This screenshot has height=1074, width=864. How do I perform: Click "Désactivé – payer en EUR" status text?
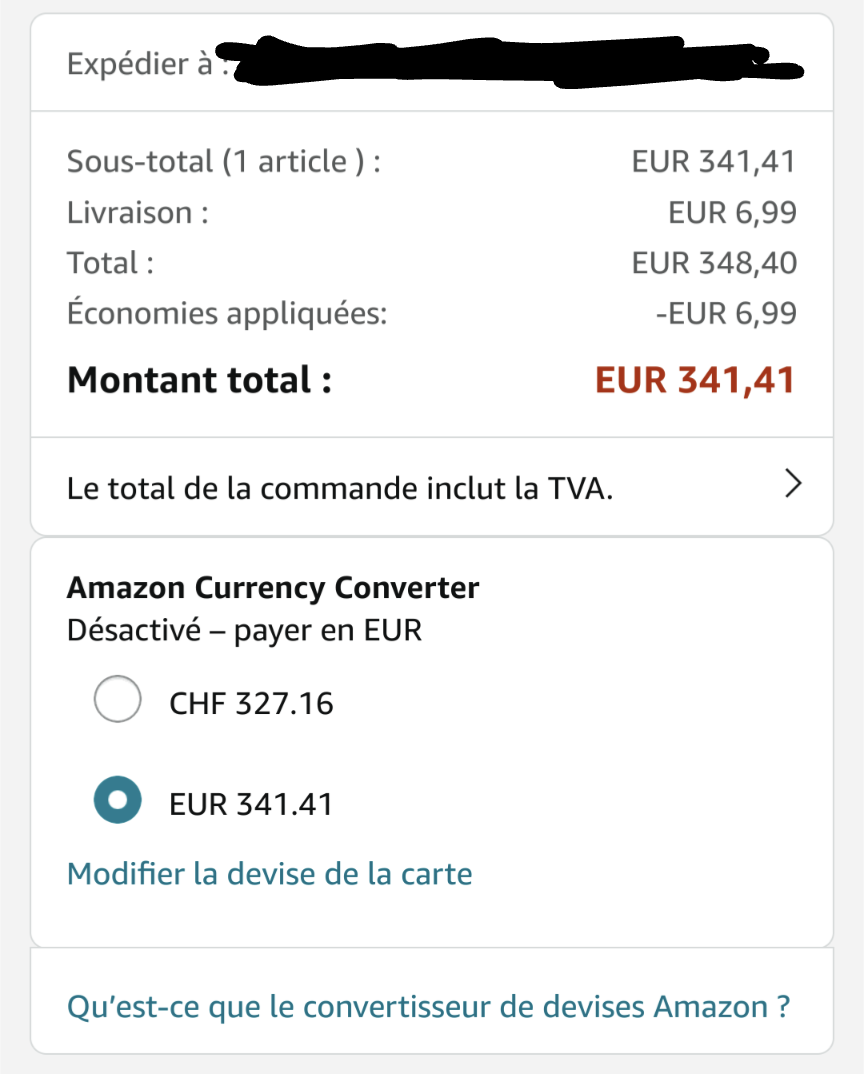click(244, 631)
